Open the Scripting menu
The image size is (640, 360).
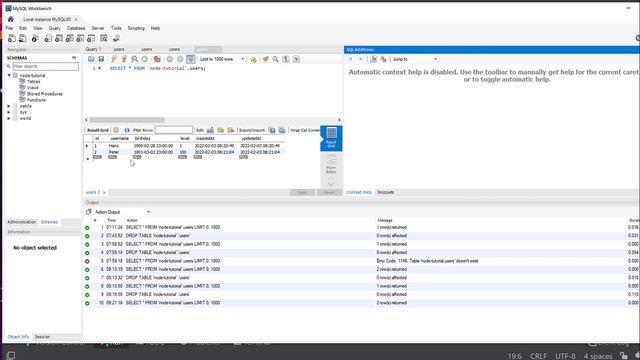click(x=136, y=28)
